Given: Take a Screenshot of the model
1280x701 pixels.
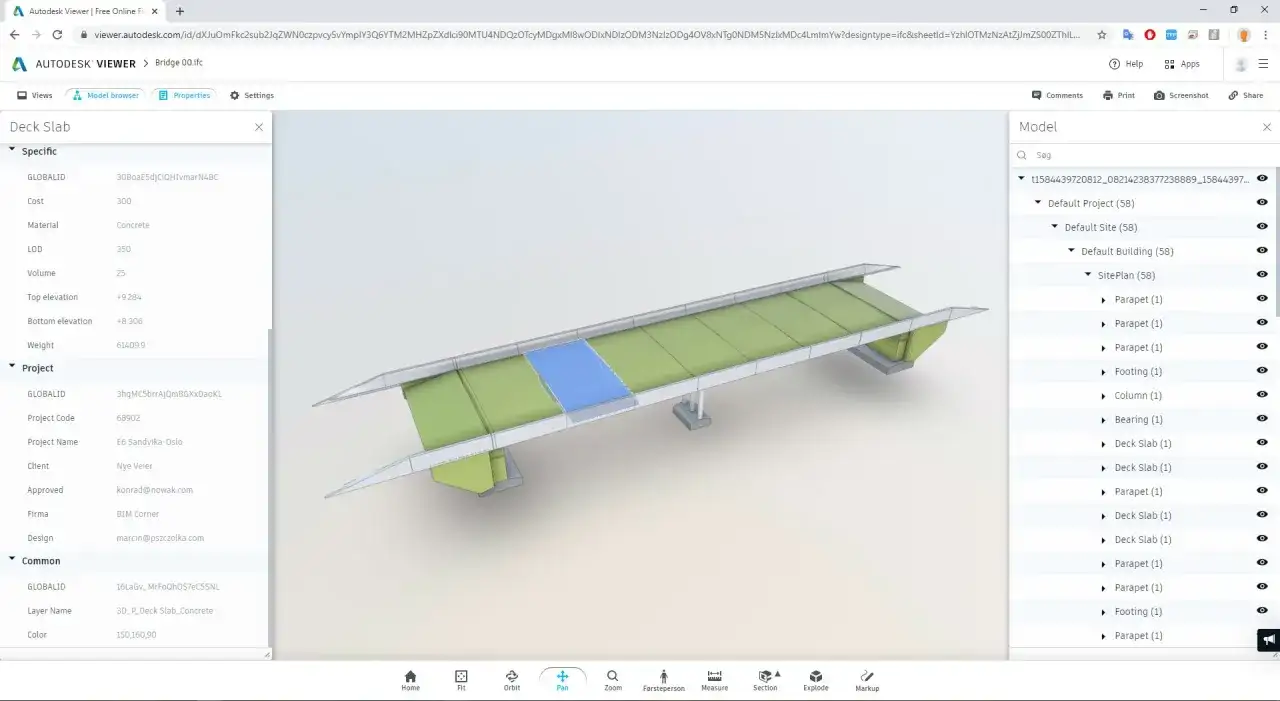Looking at the screenshot, I should 1181,95.
